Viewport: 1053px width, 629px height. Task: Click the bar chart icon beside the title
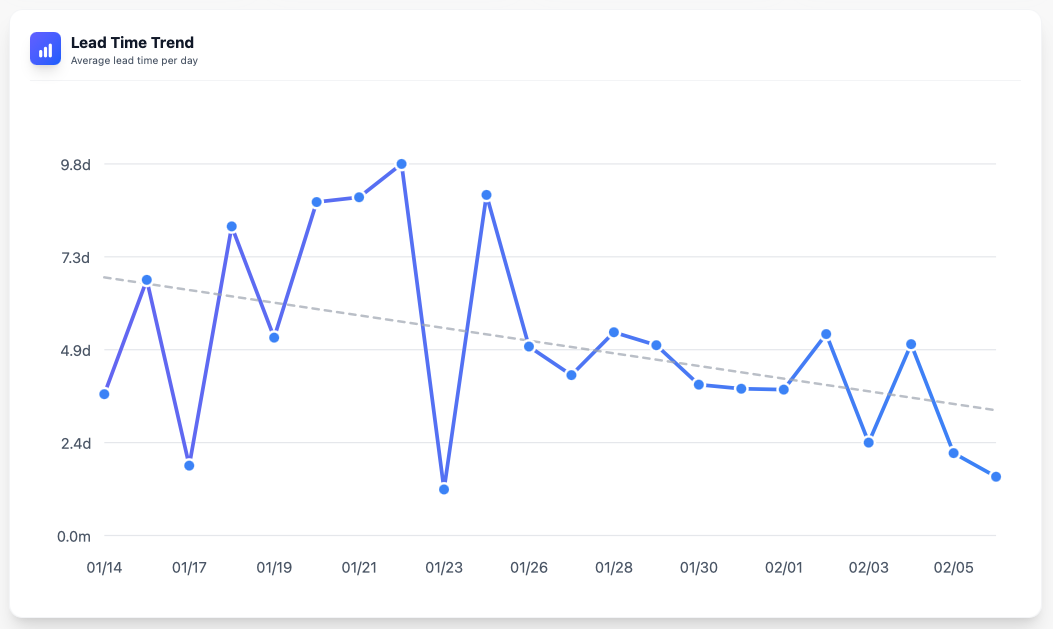point(46,49)
